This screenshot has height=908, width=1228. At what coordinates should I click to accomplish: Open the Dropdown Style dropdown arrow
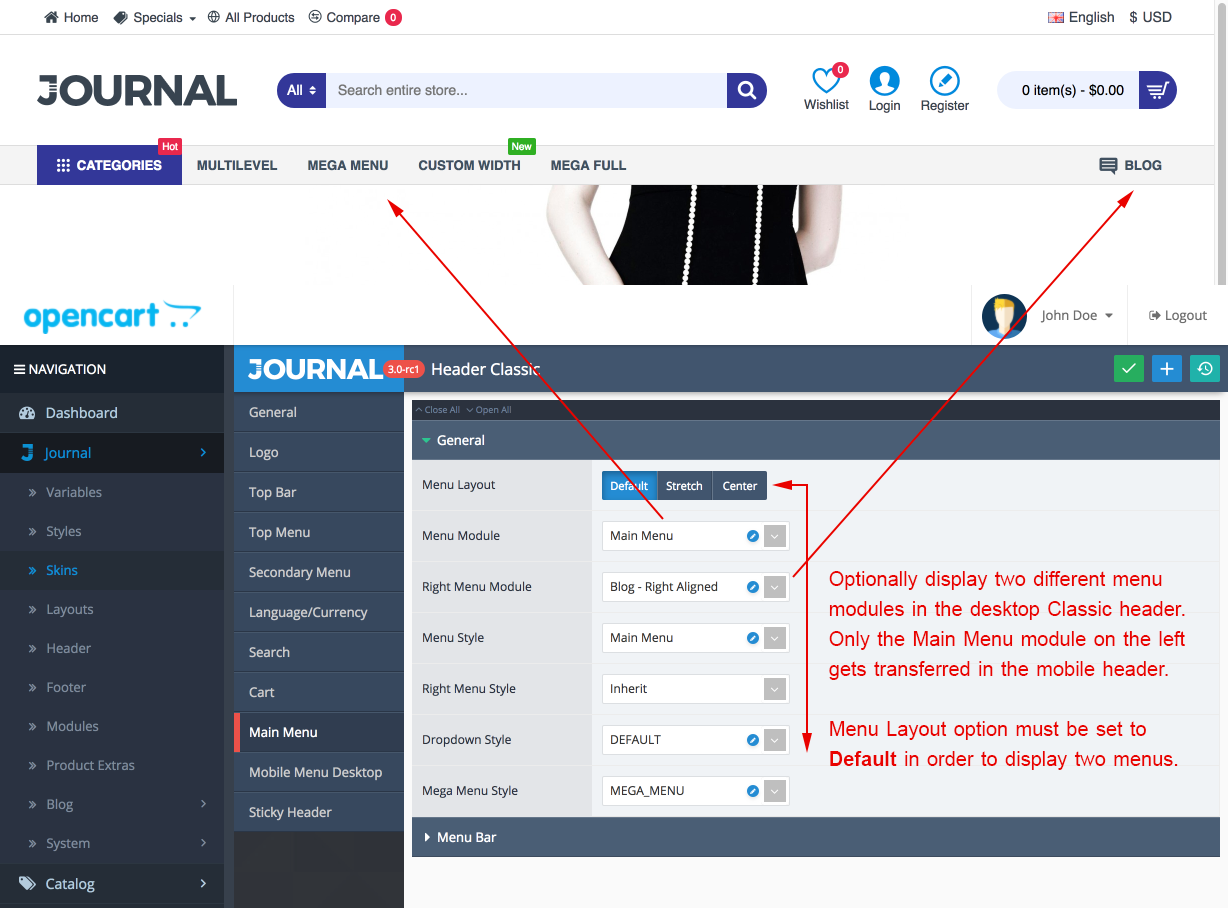click(776, 740)
